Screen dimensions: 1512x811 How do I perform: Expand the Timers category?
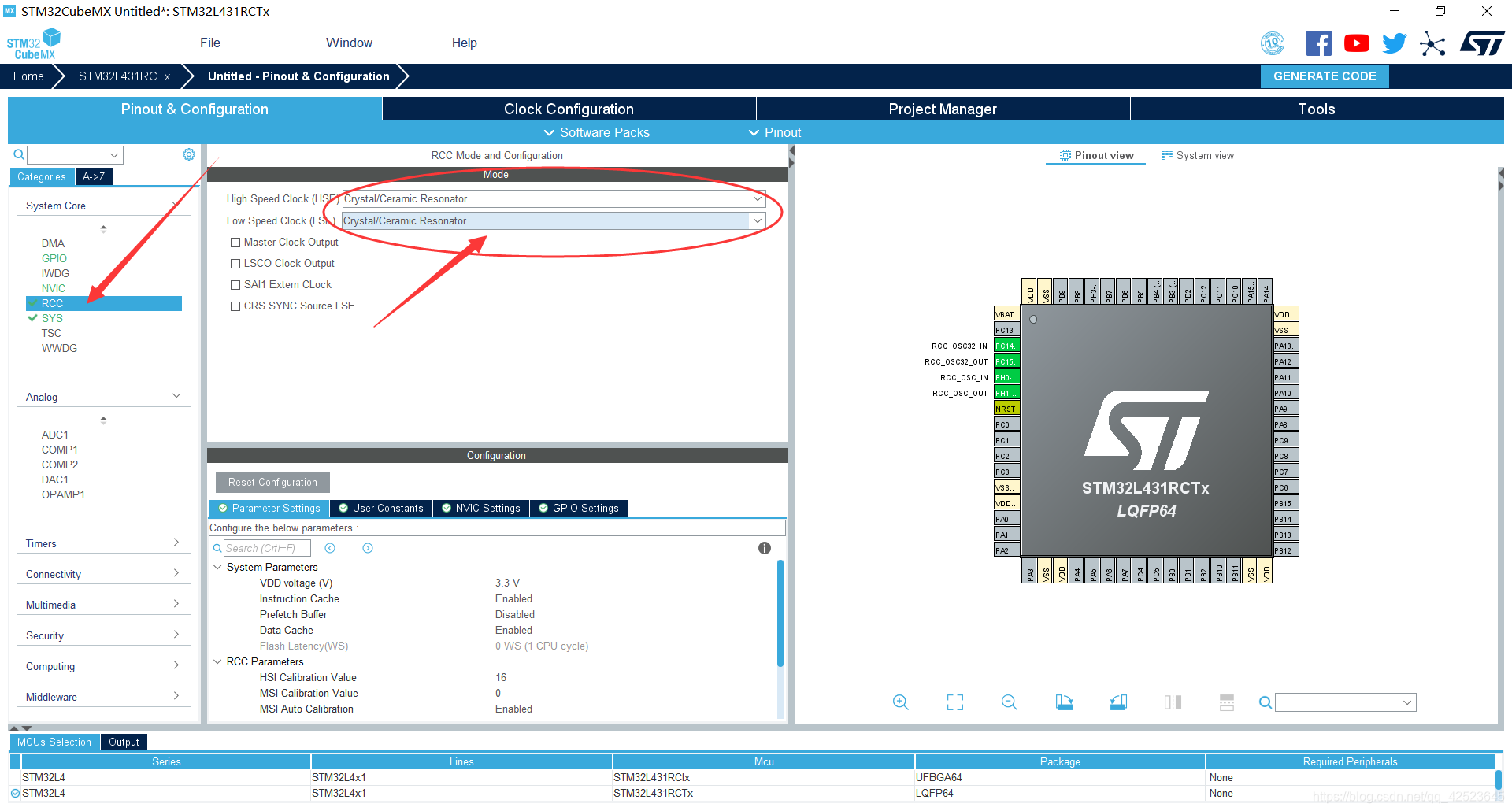[176, 543]
